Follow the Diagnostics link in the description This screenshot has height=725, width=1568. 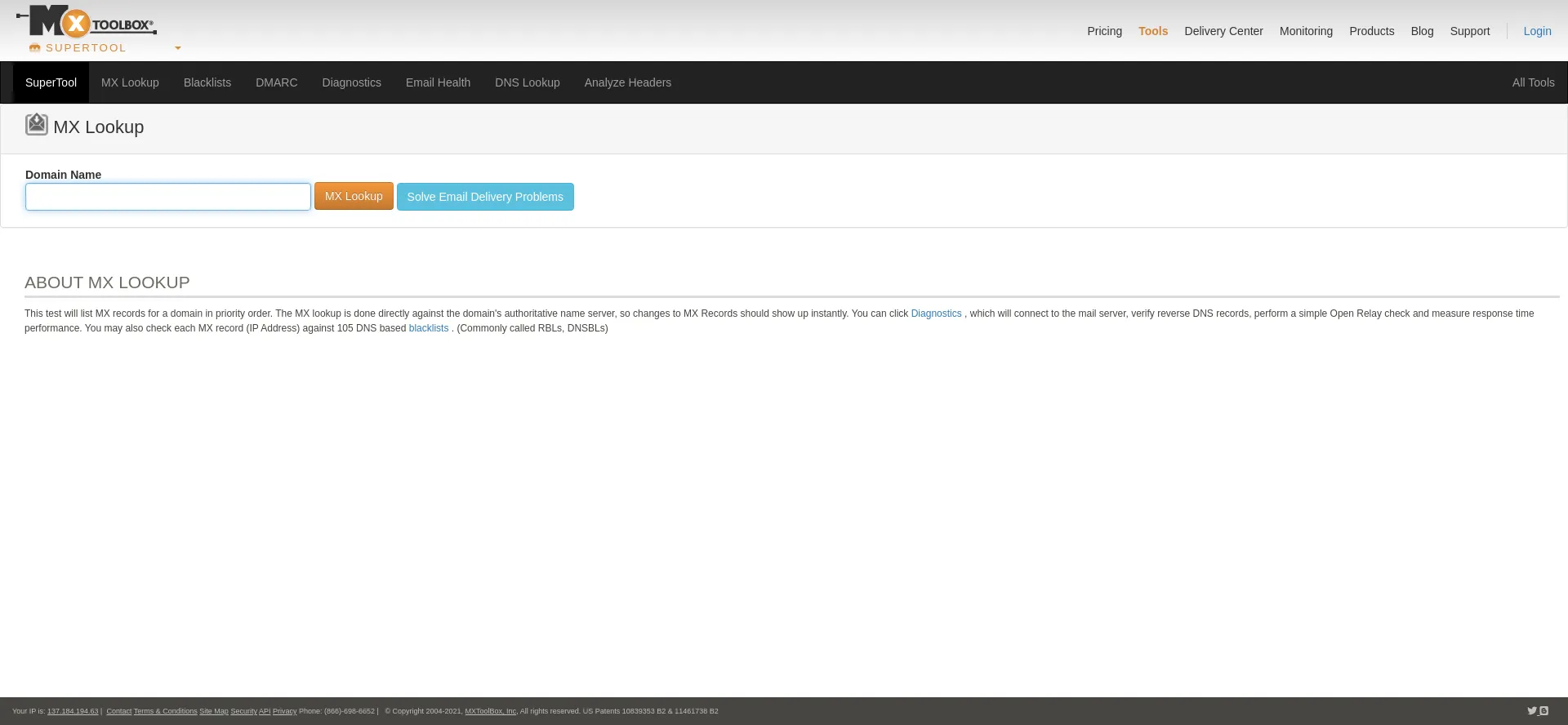(x=936, y=314)
